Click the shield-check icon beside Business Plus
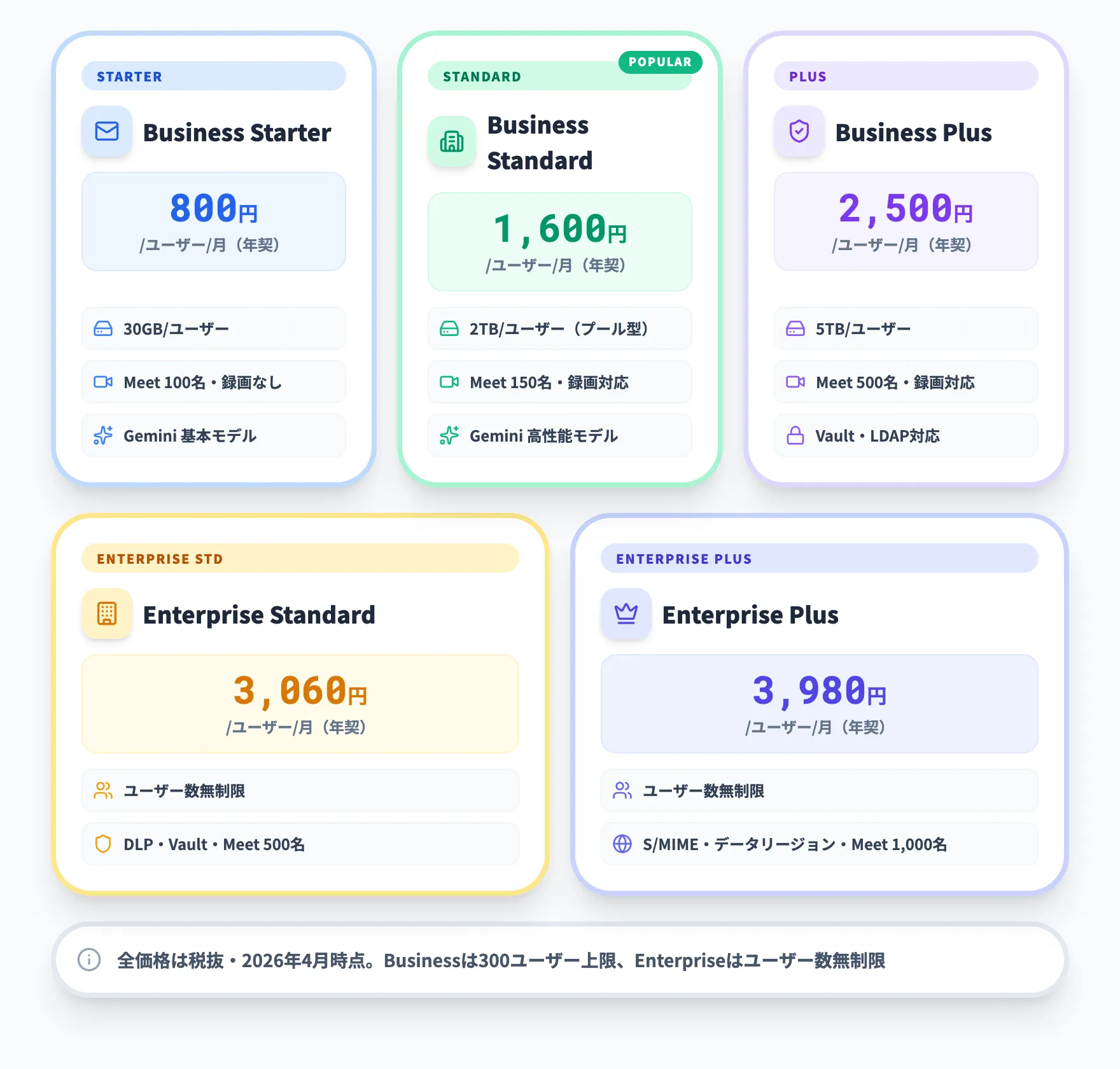The image size is (1120, 1069). pos(799,132)
